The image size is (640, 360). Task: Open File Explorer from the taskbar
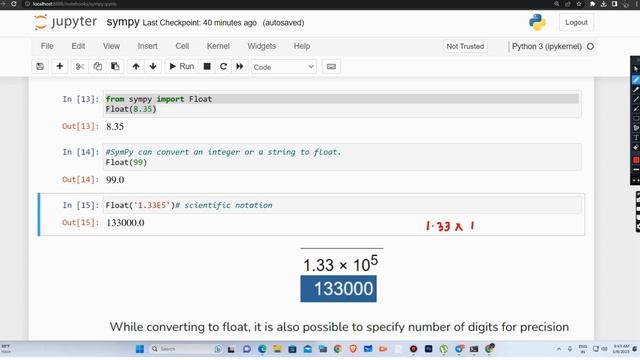pos(277,349)
